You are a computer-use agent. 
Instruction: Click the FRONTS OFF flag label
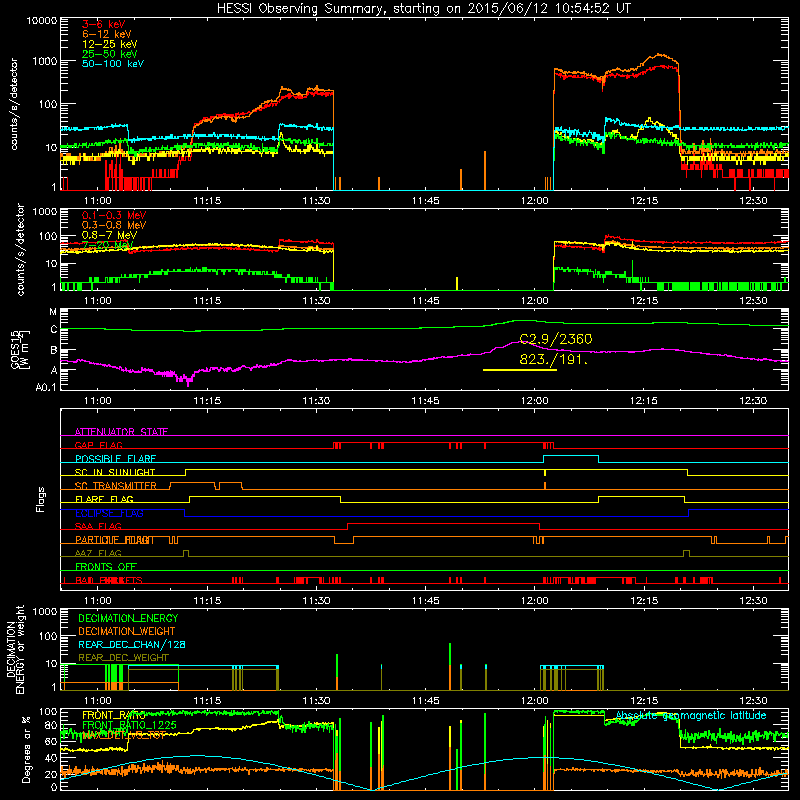click(106, 567)
